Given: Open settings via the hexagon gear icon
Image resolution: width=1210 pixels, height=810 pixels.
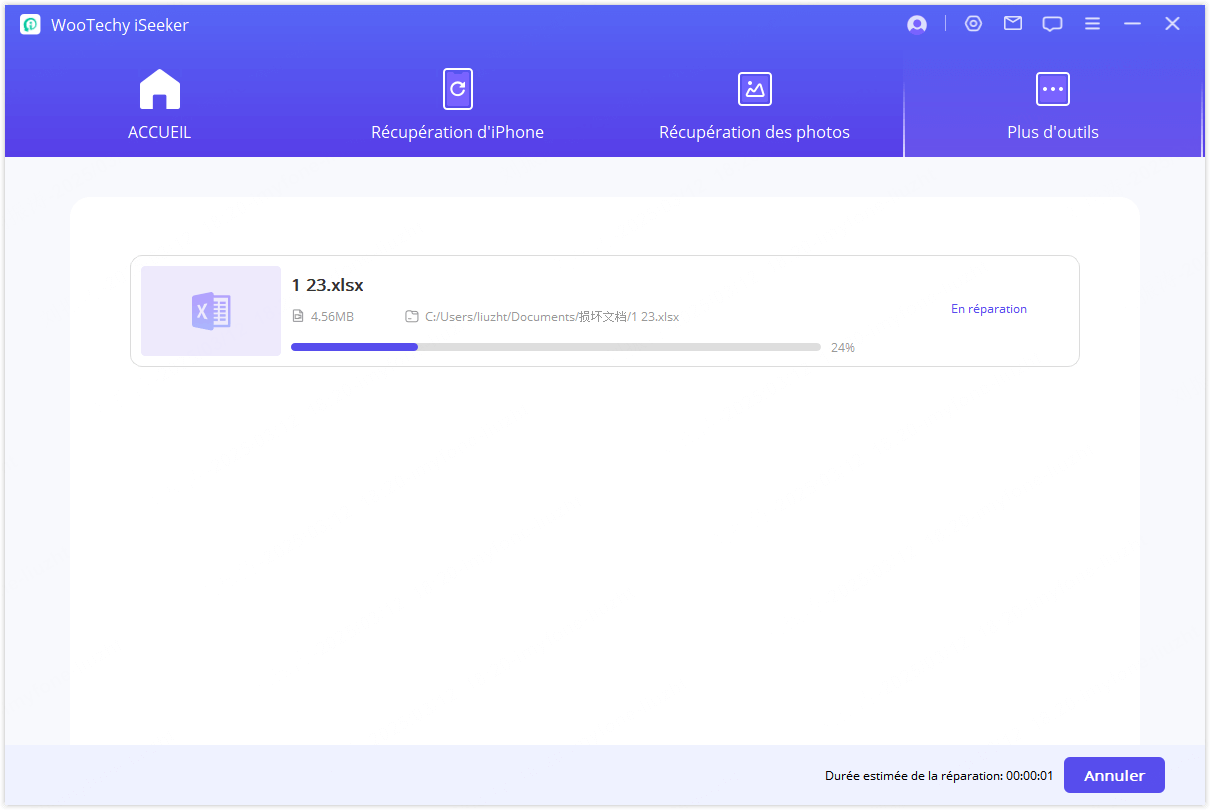Looking at the screenshot, I should [x=973, y=24].
